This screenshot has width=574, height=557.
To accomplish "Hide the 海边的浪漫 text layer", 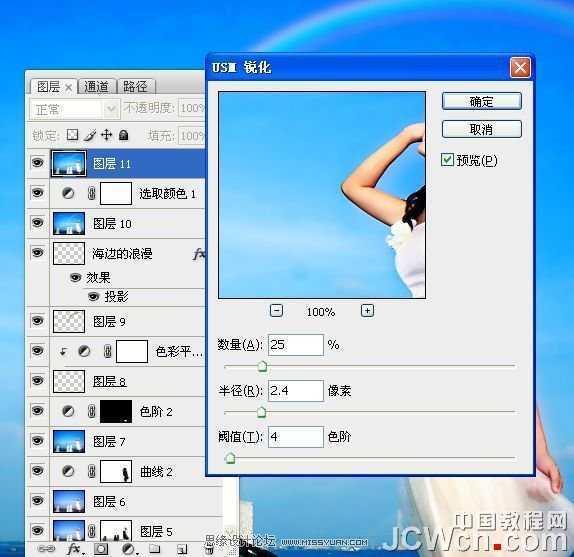I will (37, 253).
